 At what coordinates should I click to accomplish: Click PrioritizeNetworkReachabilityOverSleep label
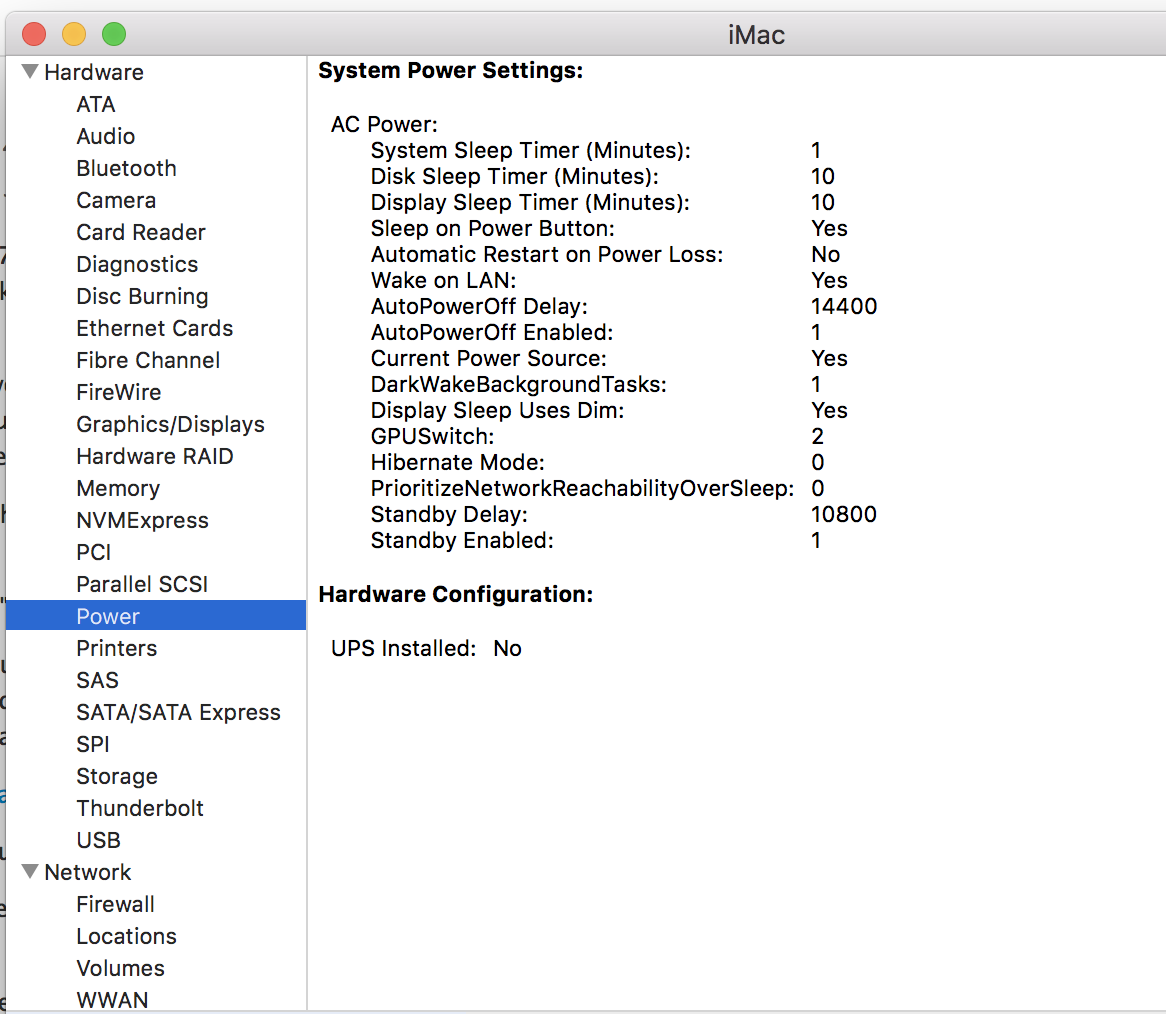coord(582,488)
